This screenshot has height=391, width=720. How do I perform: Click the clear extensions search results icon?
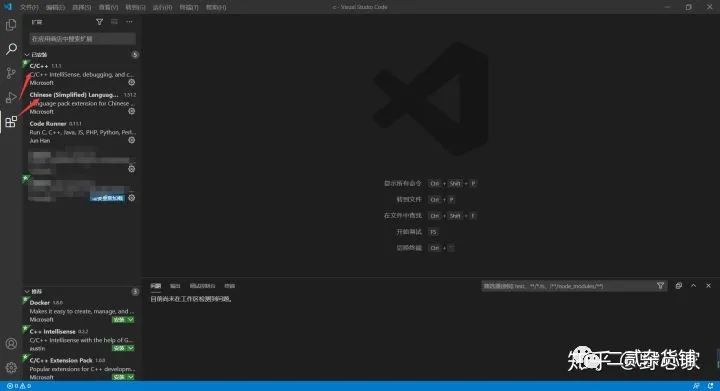click(114, 22)
